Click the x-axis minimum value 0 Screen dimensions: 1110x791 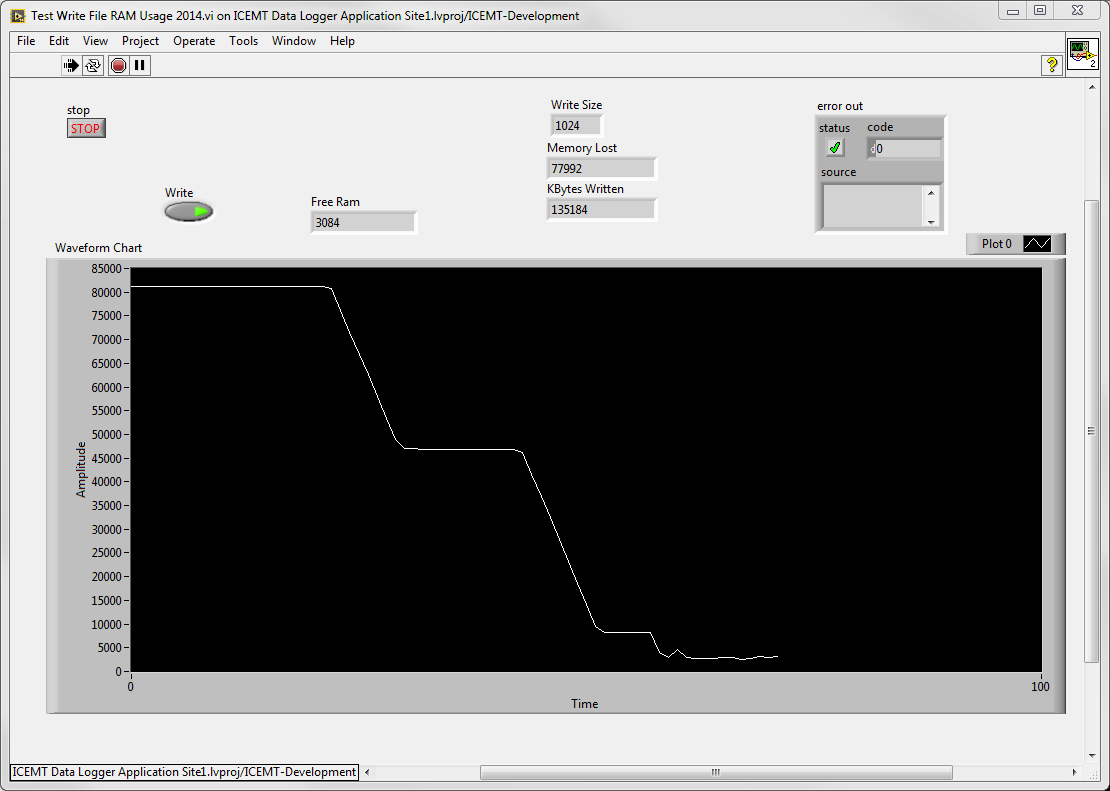coord(130,686)
